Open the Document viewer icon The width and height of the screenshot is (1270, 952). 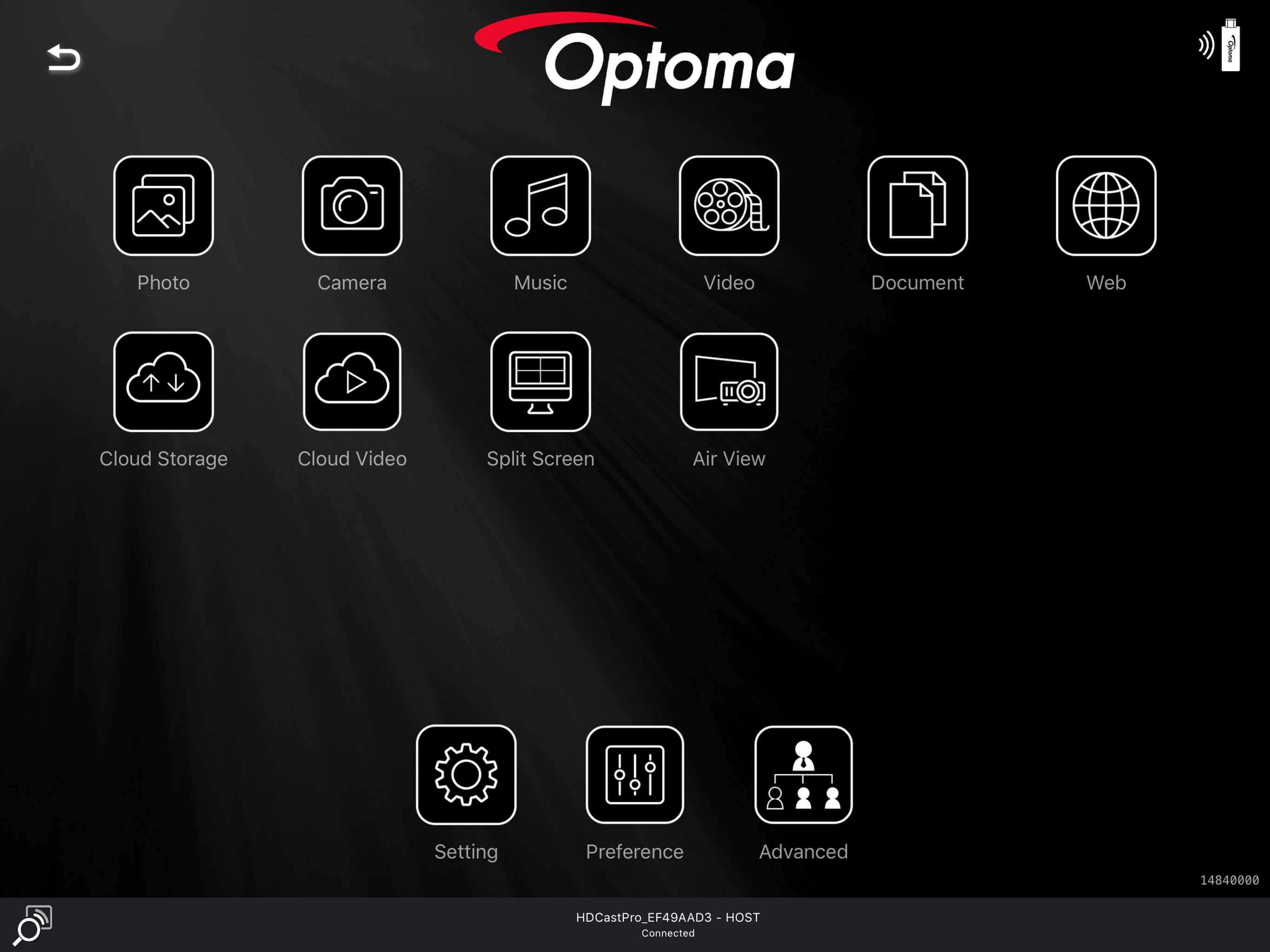pyautogui.click(x=918, y=205)
